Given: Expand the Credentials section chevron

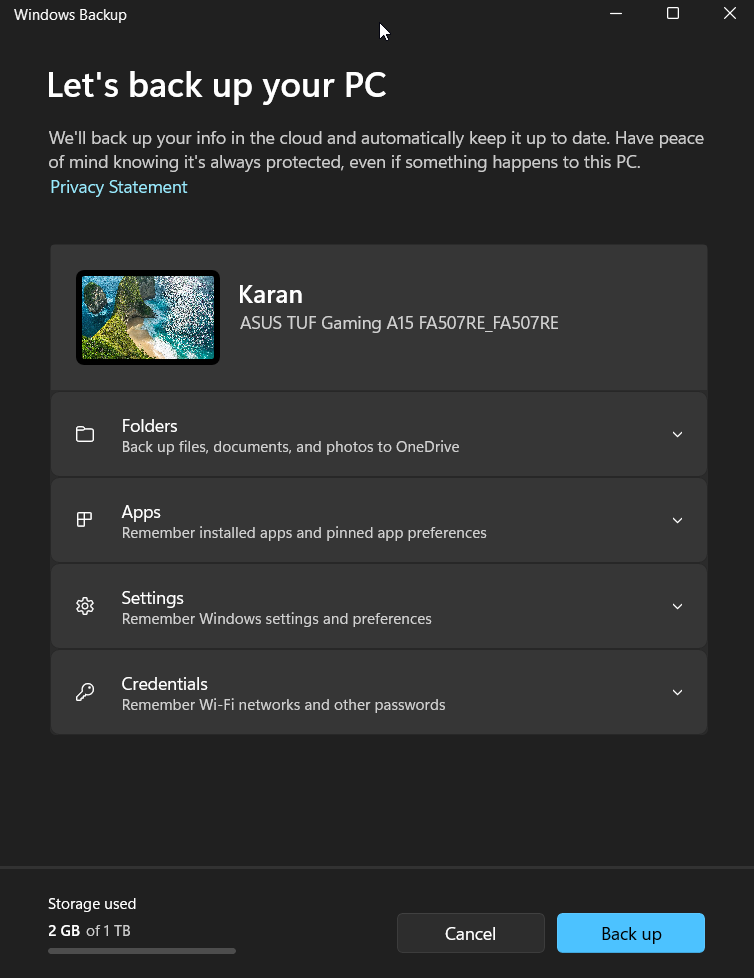Looking at the screenshot, I should point(677,693).
